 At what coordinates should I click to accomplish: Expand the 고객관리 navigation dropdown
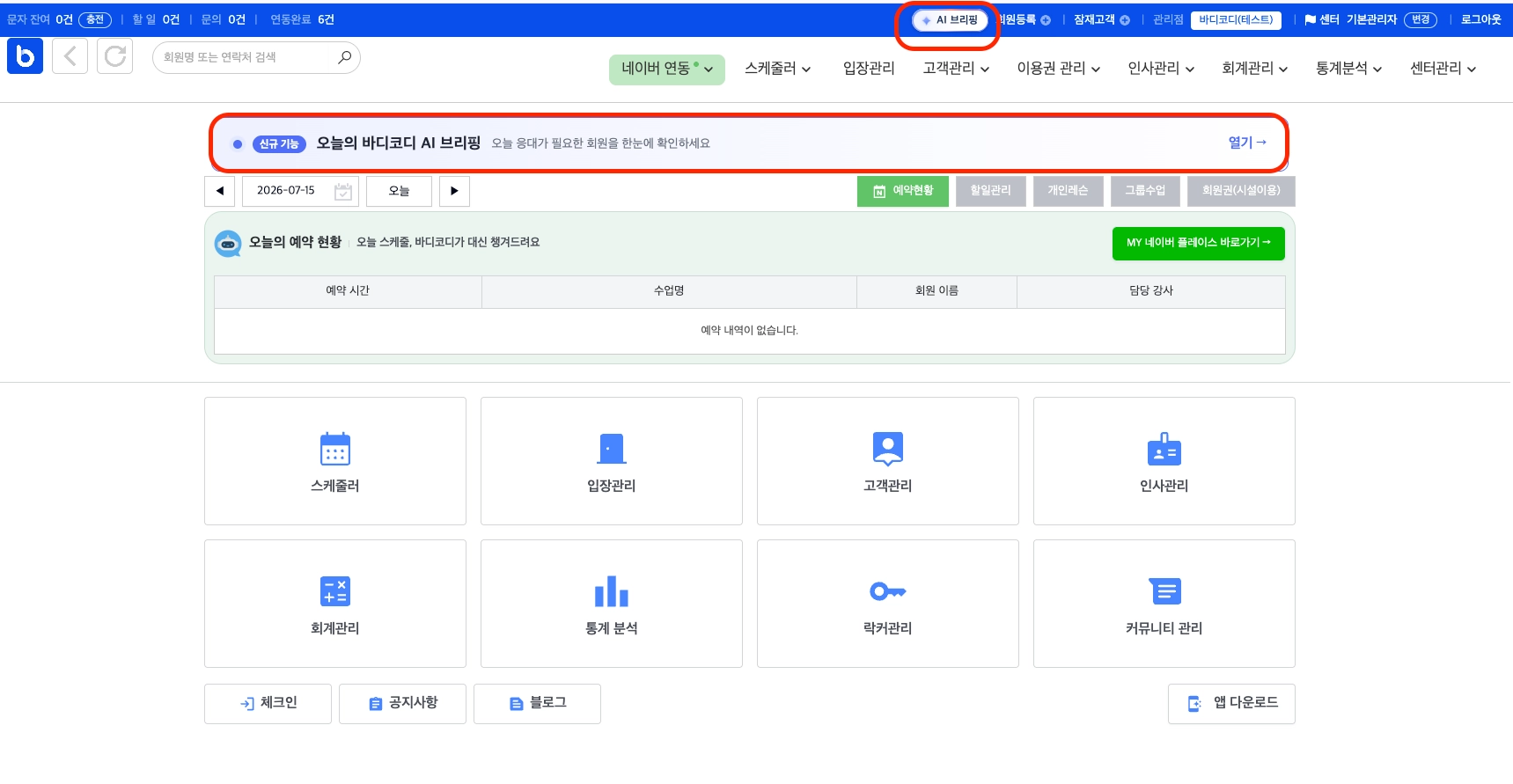click(956, 69)
